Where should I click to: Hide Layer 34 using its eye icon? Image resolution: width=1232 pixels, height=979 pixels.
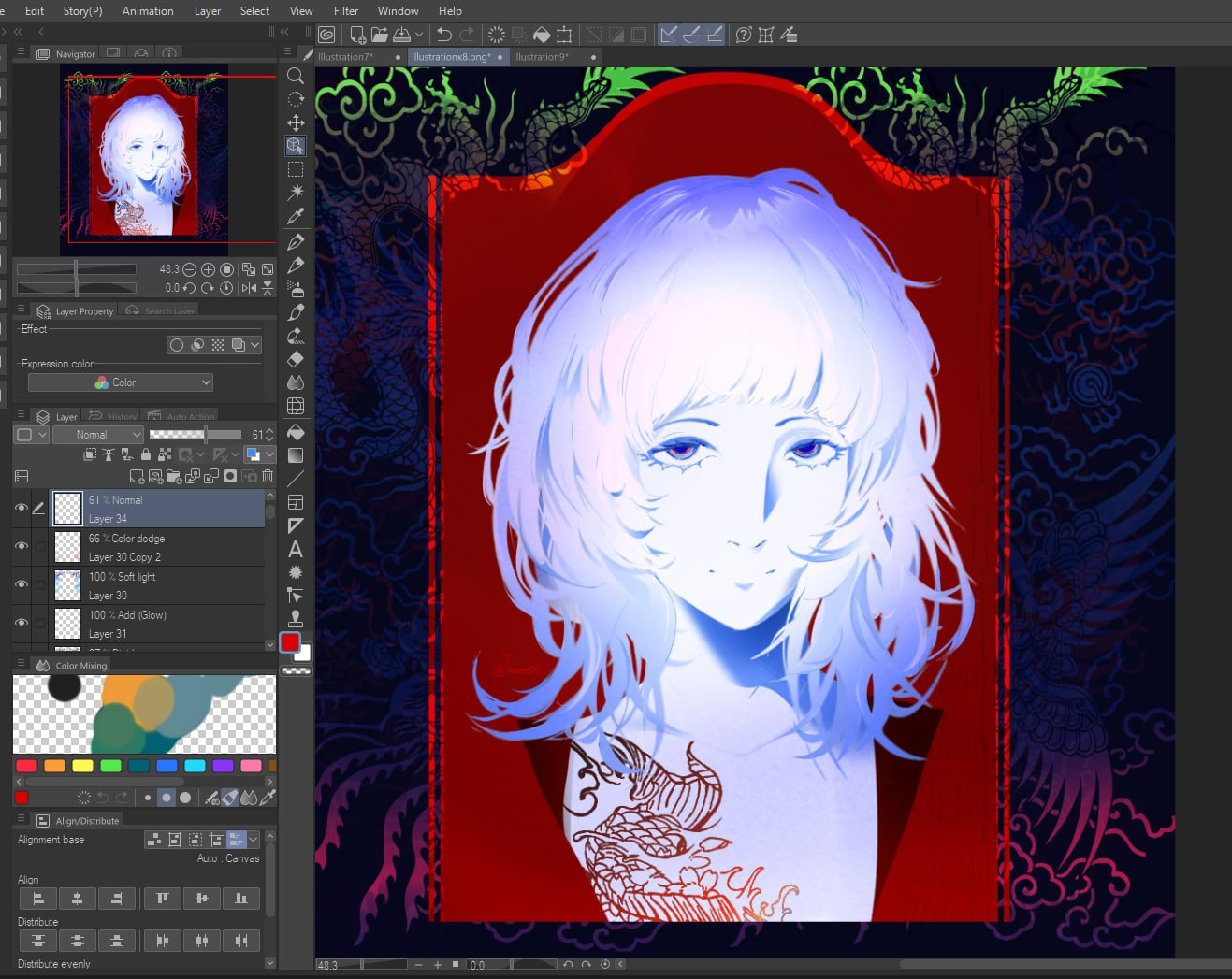(21, 508)
